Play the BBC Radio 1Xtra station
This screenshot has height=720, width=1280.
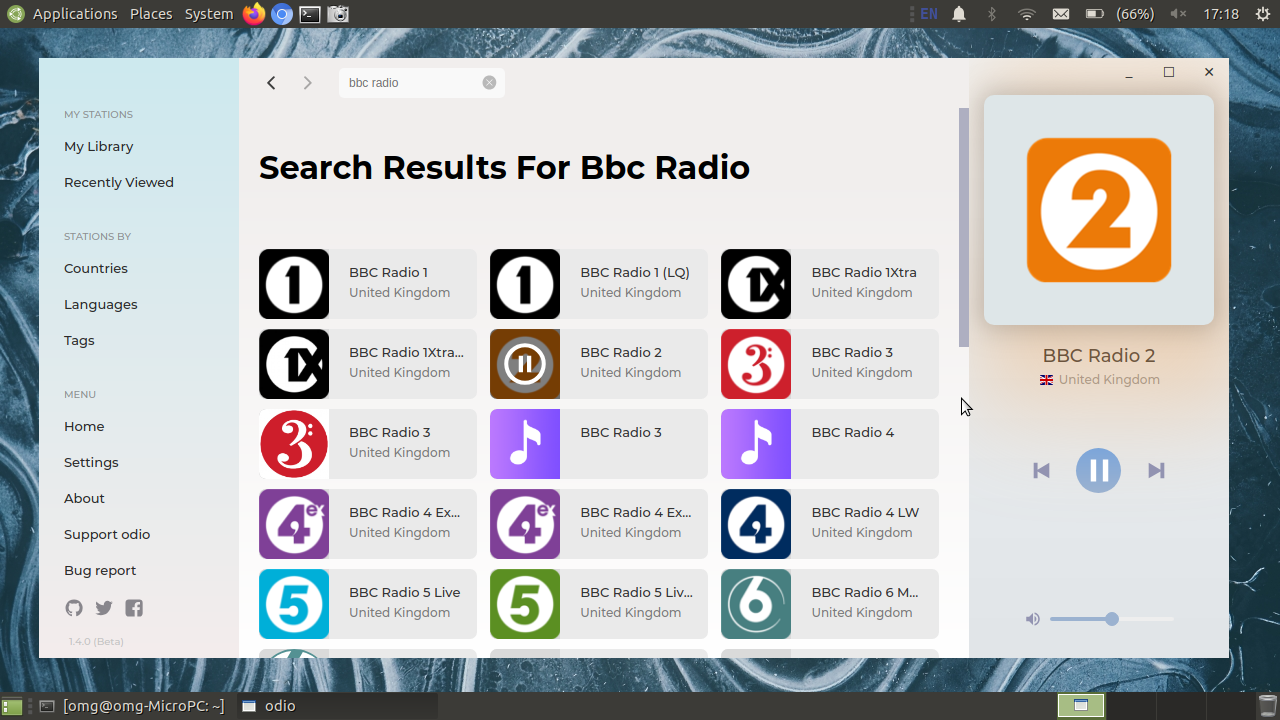(829, 284)
